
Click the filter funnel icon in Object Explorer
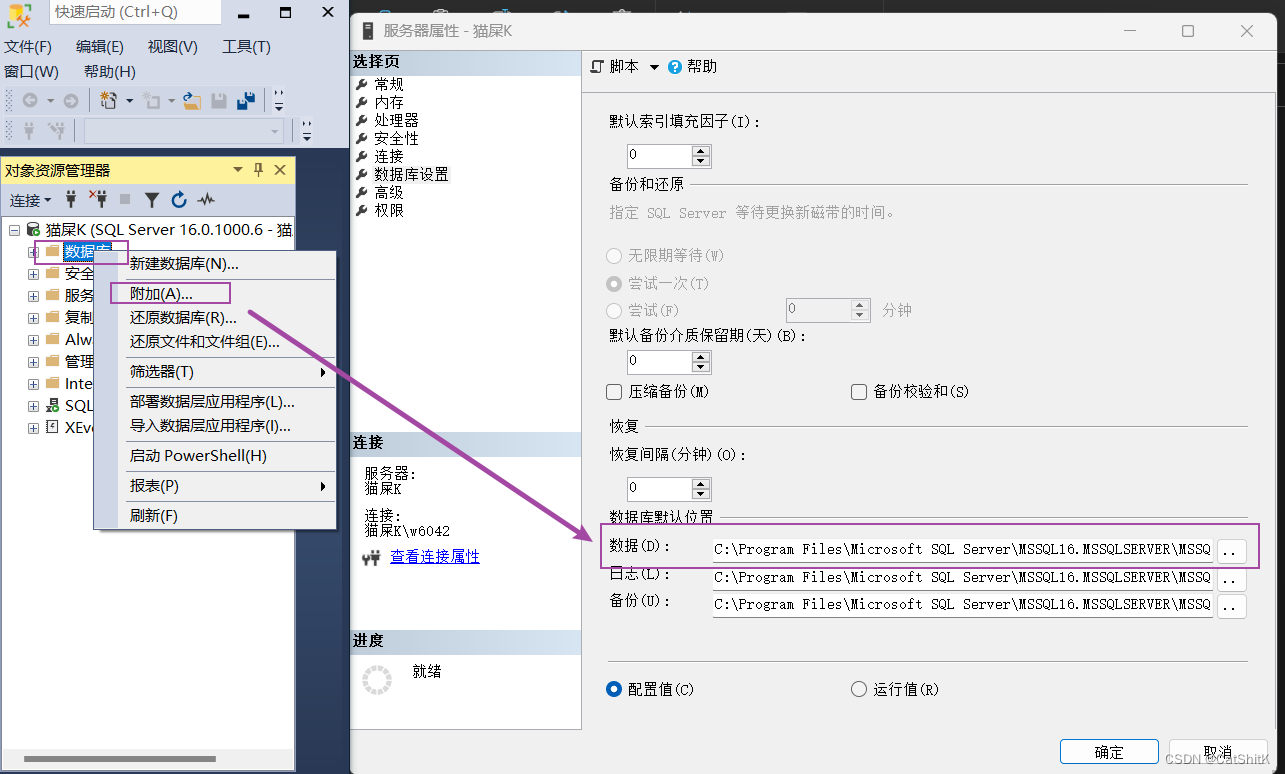coord(152,200)
